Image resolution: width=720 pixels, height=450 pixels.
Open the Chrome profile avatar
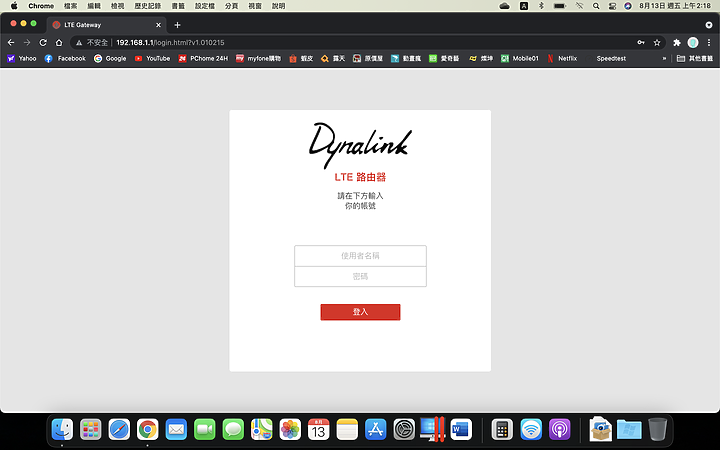(693, 43)
